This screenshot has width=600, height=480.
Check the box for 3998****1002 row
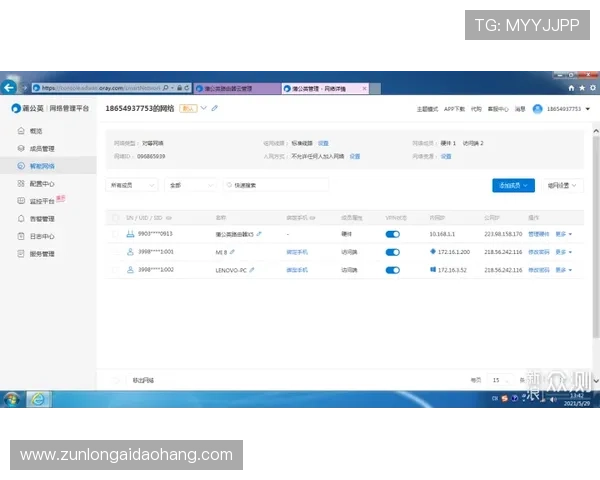coord(115,270)
